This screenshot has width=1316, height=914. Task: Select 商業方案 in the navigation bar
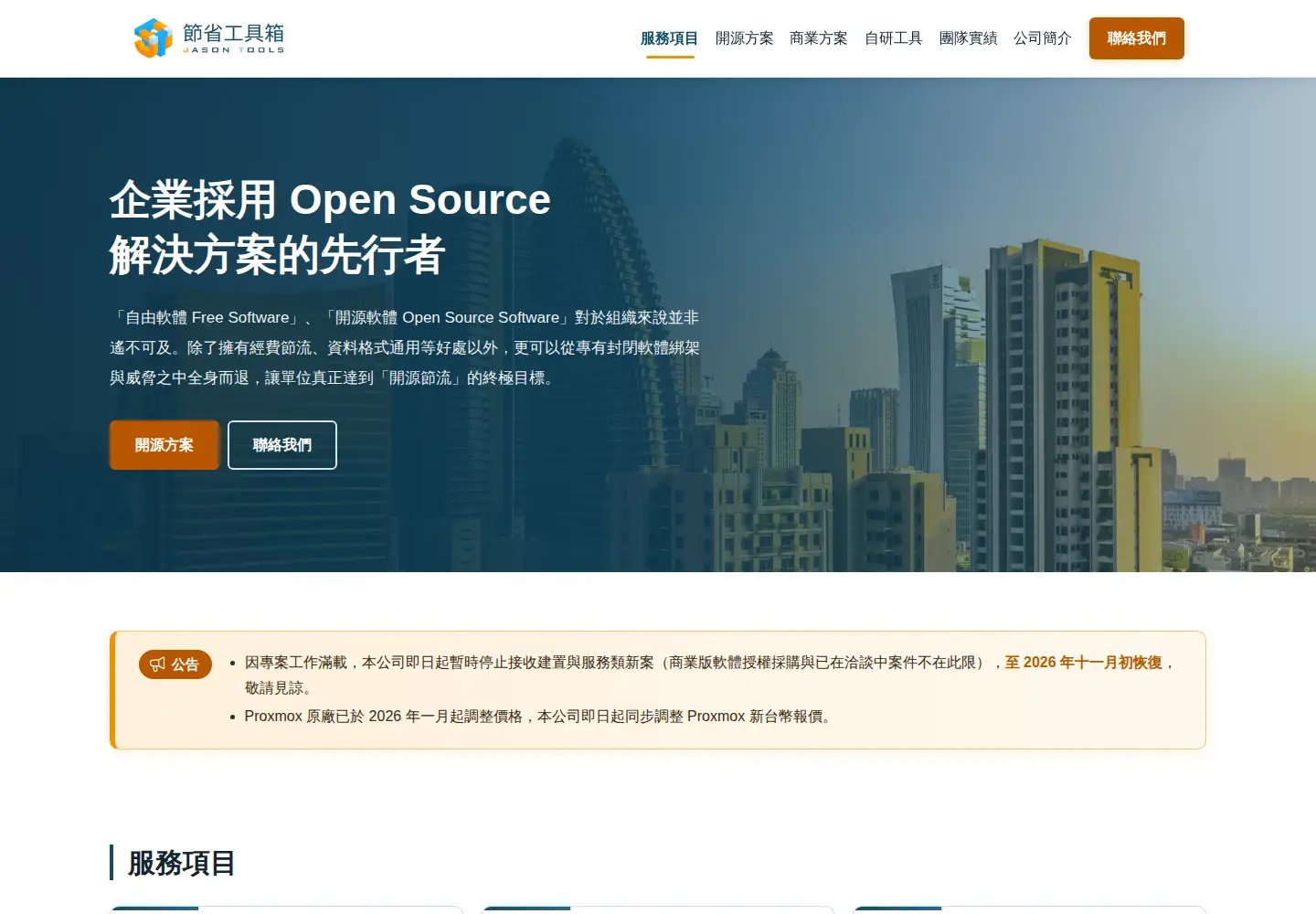tap(819, 38)
